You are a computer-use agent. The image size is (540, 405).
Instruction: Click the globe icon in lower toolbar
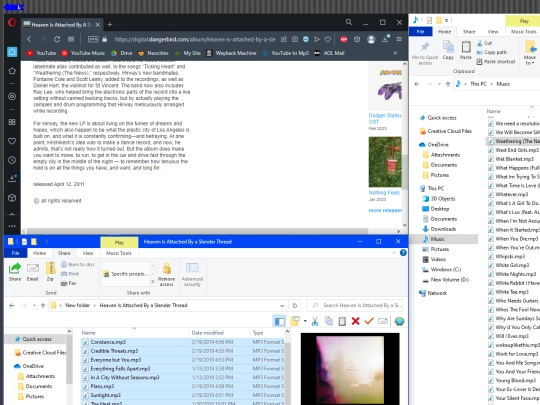click(x=399, y=321)
